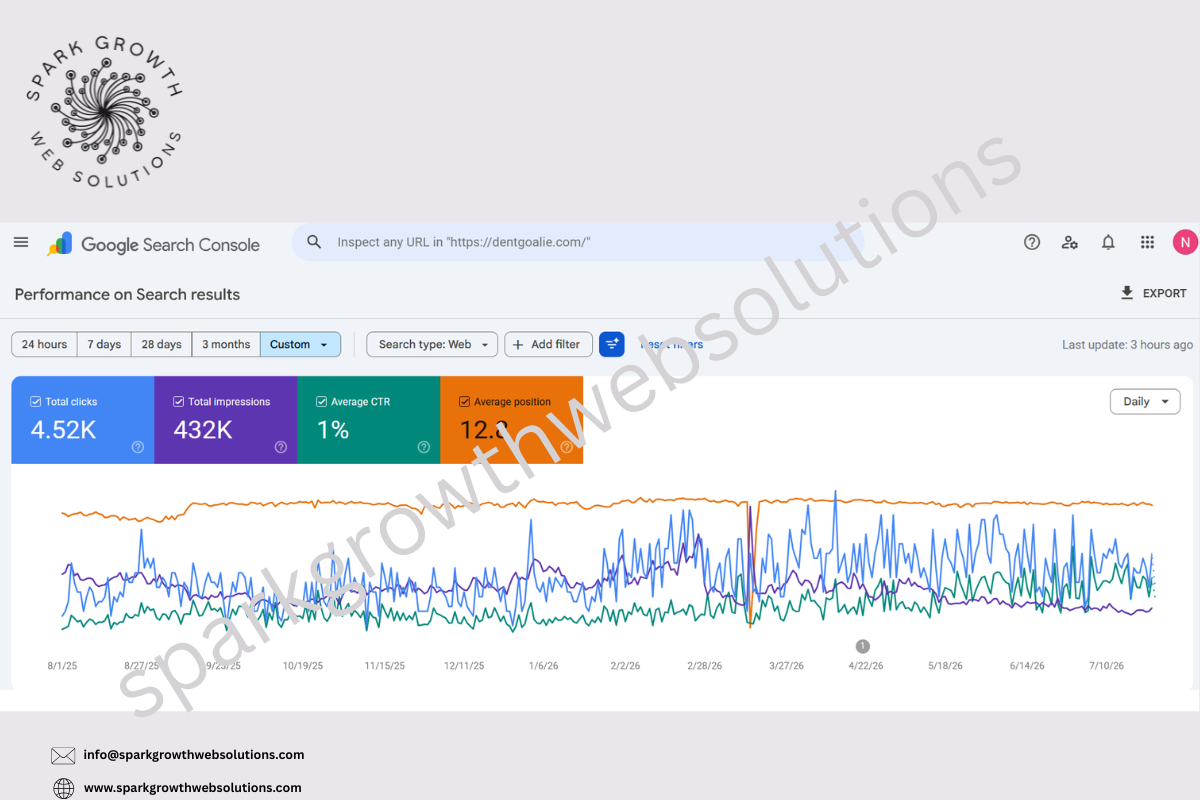This screenshot has height=800, width=1200.
Task: Click the 3/27/26 axis date label
Action: 785,666
